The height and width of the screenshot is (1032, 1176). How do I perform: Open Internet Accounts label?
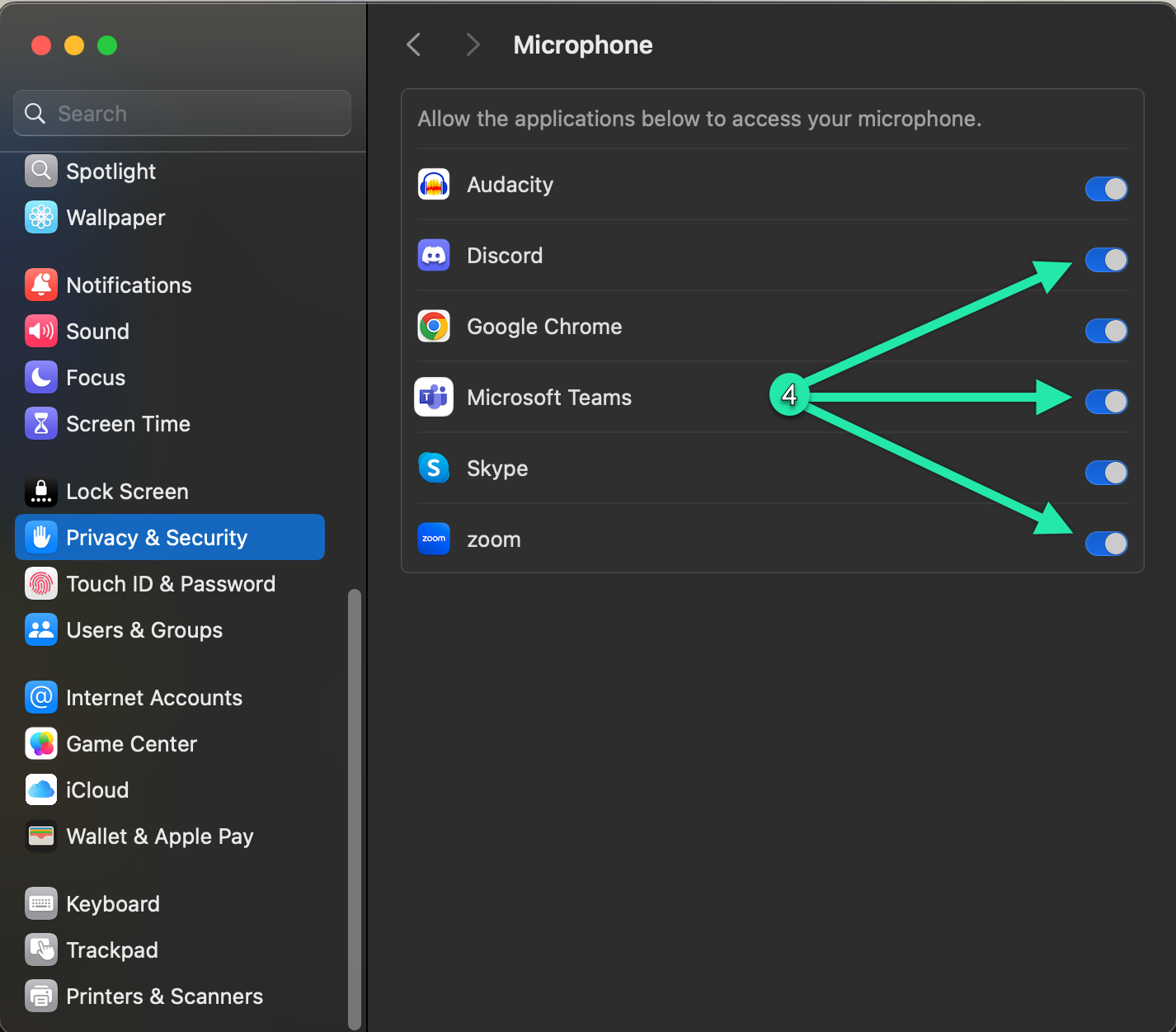pyautogui.click(x=154, y=698)
